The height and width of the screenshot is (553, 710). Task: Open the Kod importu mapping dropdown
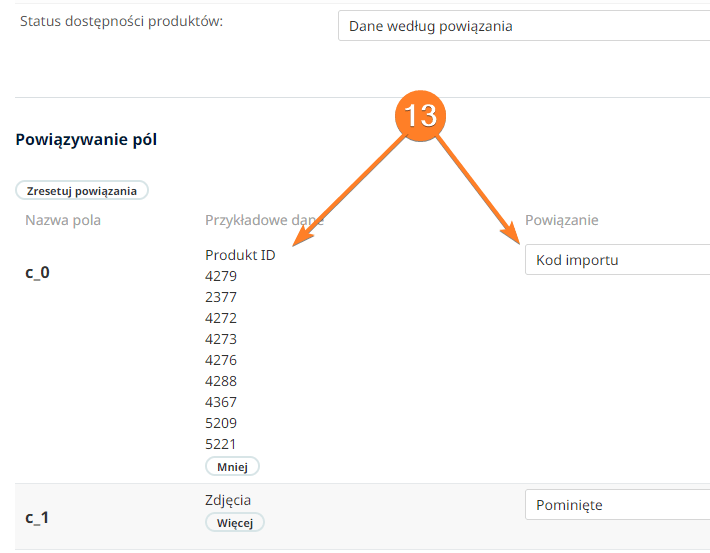coord(618,260)
